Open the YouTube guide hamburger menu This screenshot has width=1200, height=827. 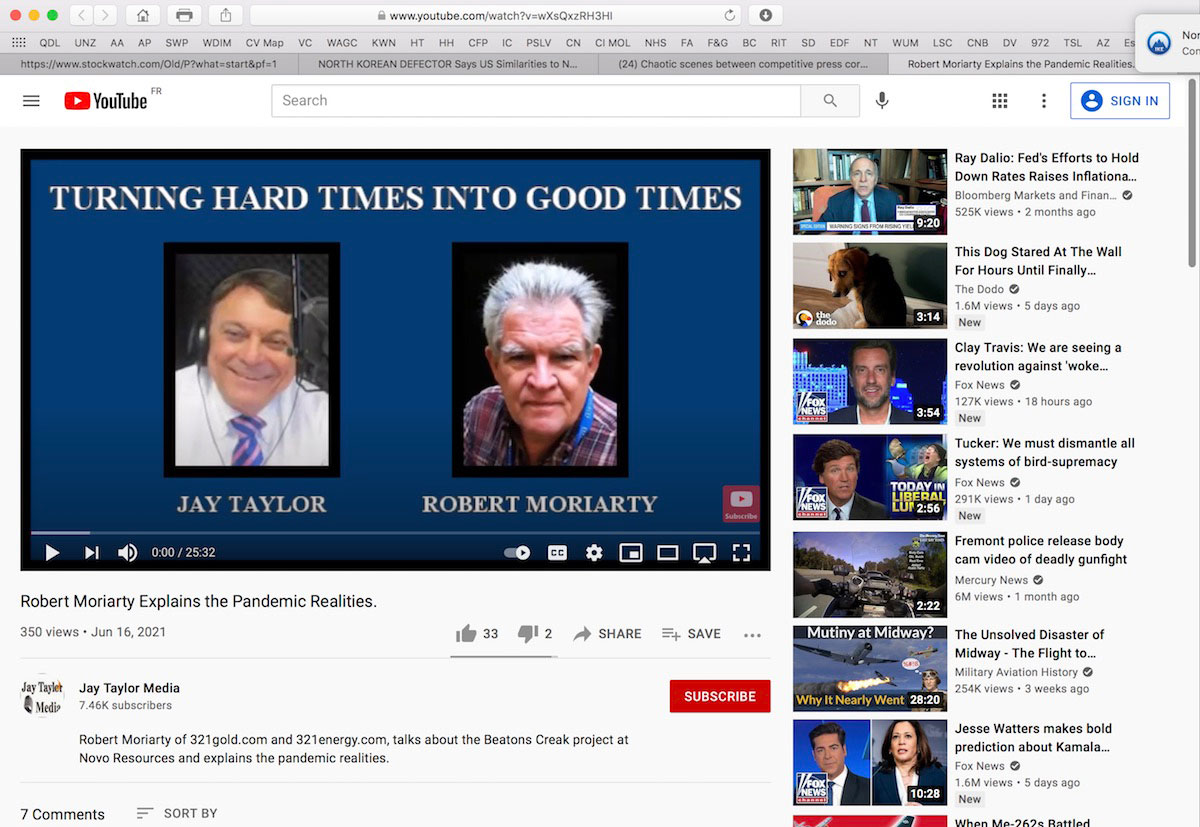coord(31,101)
